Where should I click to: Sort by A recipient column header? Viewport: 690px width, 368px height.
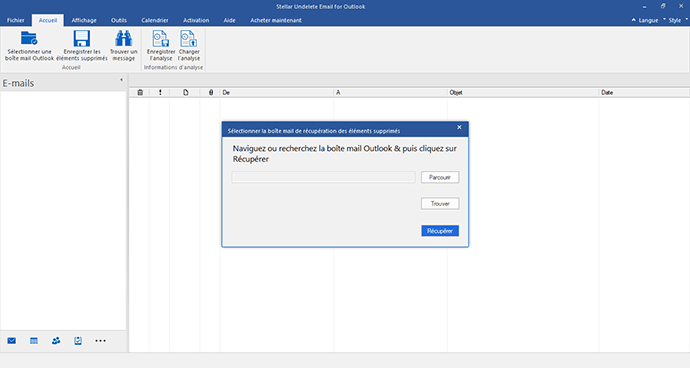pos(390,92)
